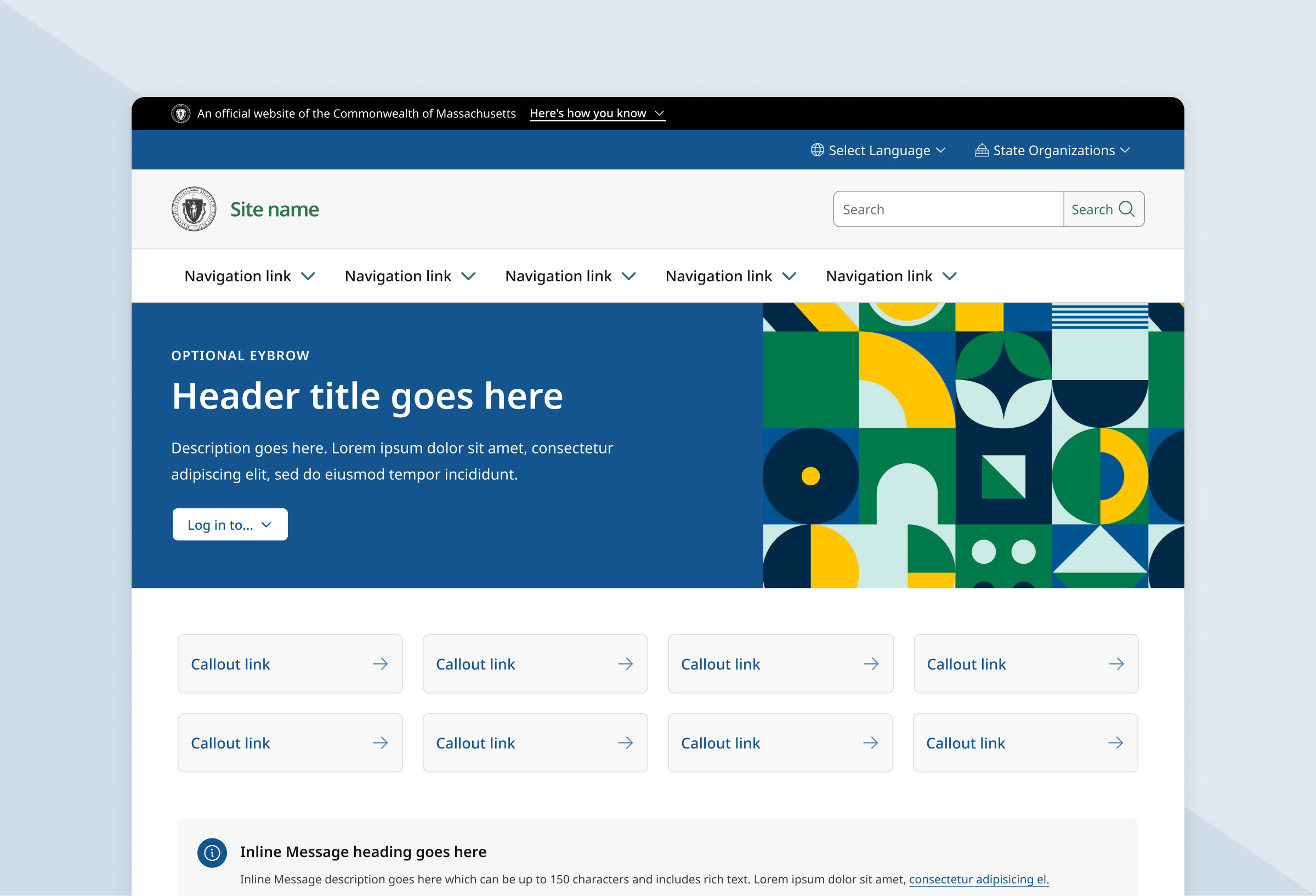Click the seal icon in the black official banner
Screen dimensions: 1316x896
181,114
